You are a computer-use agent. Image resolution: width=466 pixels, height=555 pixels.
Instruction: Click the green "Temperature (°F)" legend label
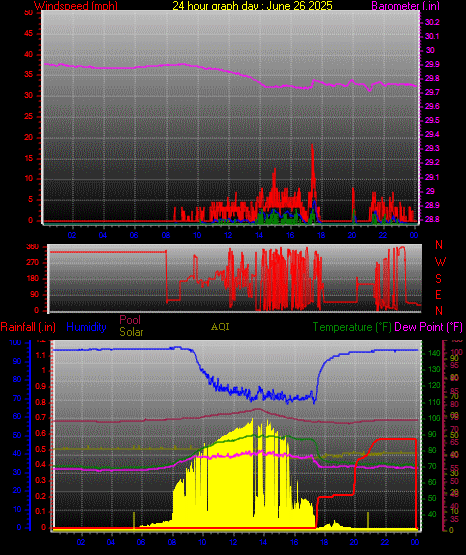tap(352, 327)
